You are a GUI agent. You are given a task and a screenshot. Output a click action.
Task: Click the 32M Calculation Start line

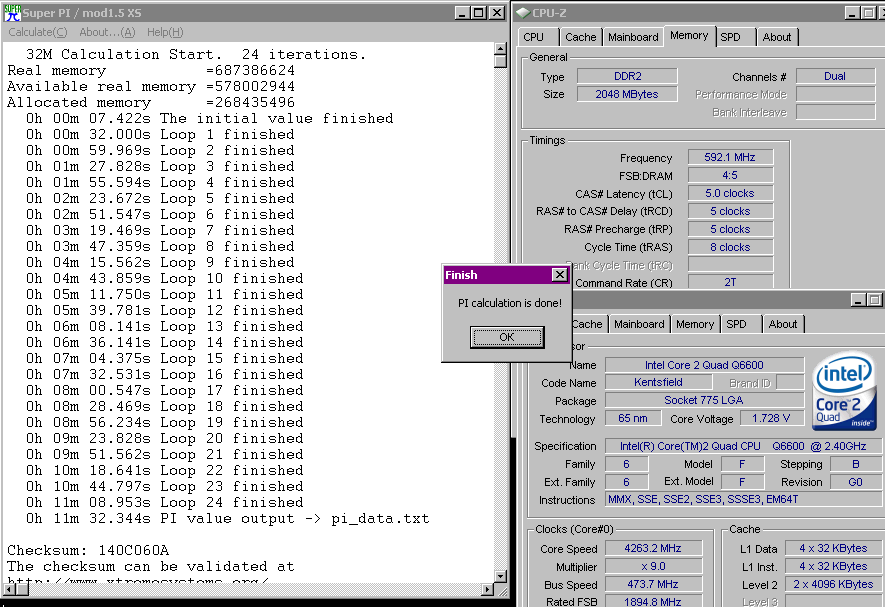point(196,55)
